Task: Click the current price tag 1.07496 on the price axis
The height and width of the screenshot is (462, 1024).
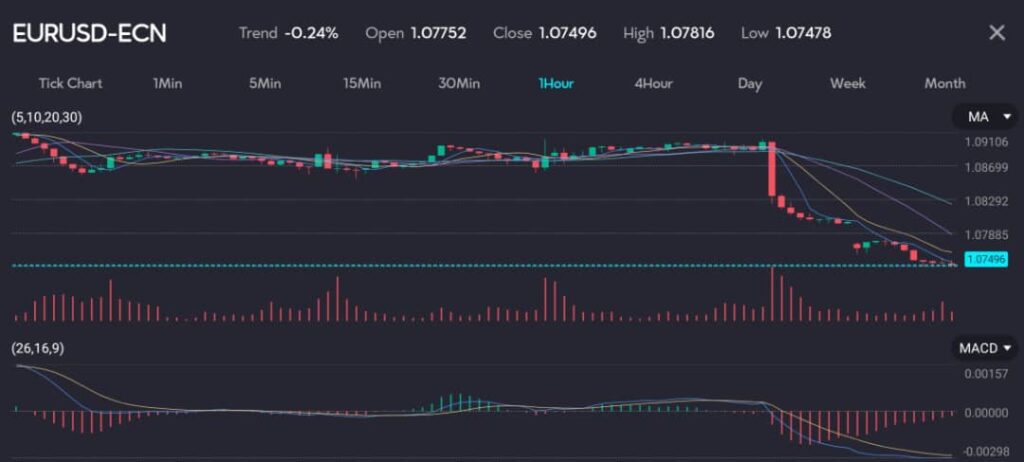Action: pyautogui.click(x=985, y=259)
